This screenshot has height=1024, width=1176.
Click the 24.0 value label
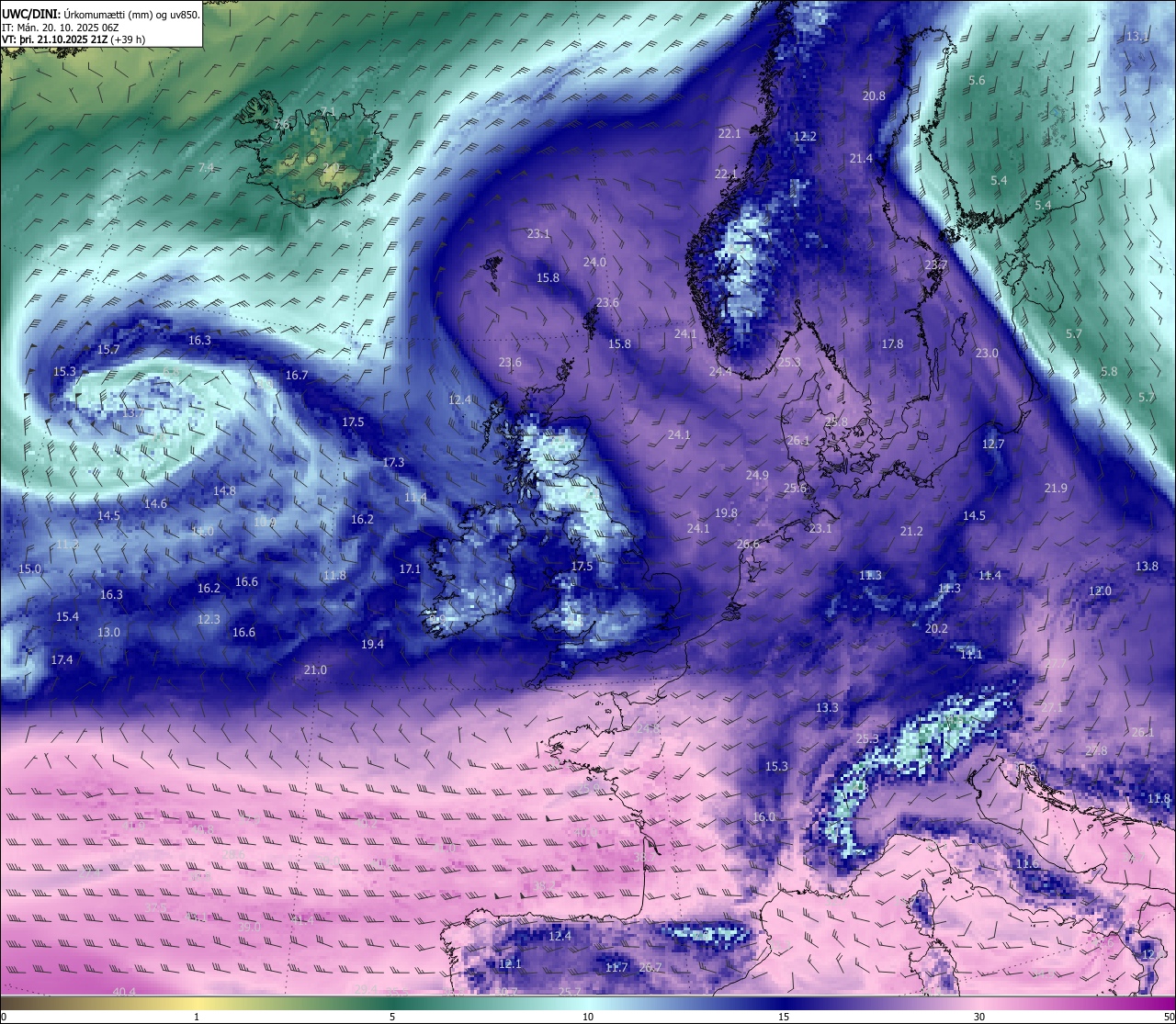(x=594, y=262)
